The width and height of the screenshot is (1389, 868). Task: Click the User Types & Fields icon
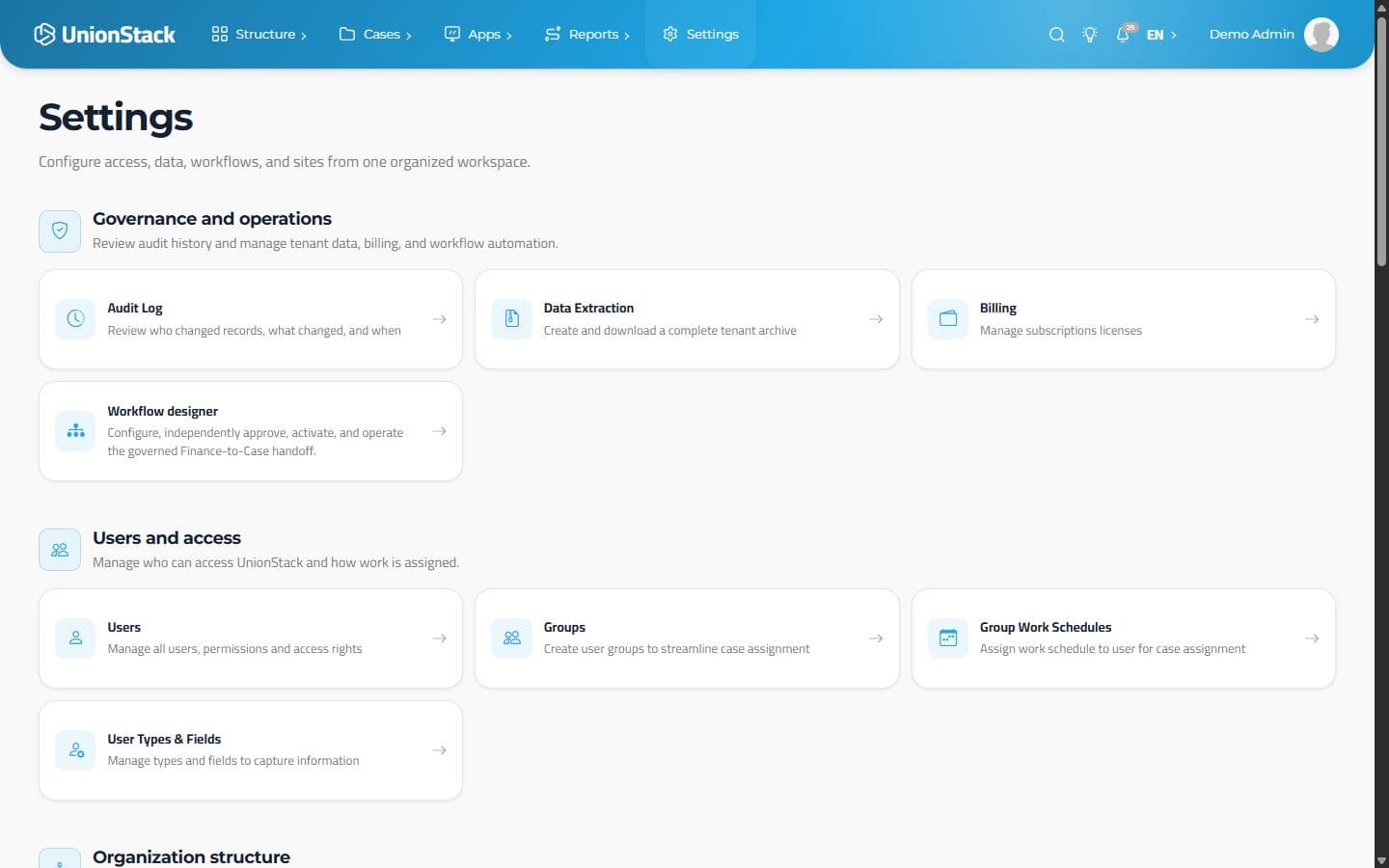point(75,750)
